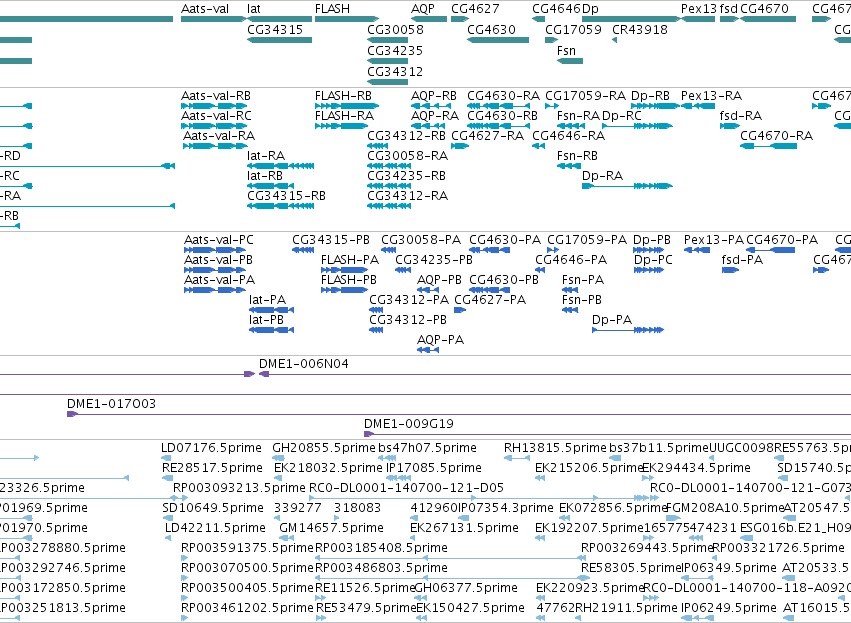Select transcript Aats-val-RC

point(216,116)
